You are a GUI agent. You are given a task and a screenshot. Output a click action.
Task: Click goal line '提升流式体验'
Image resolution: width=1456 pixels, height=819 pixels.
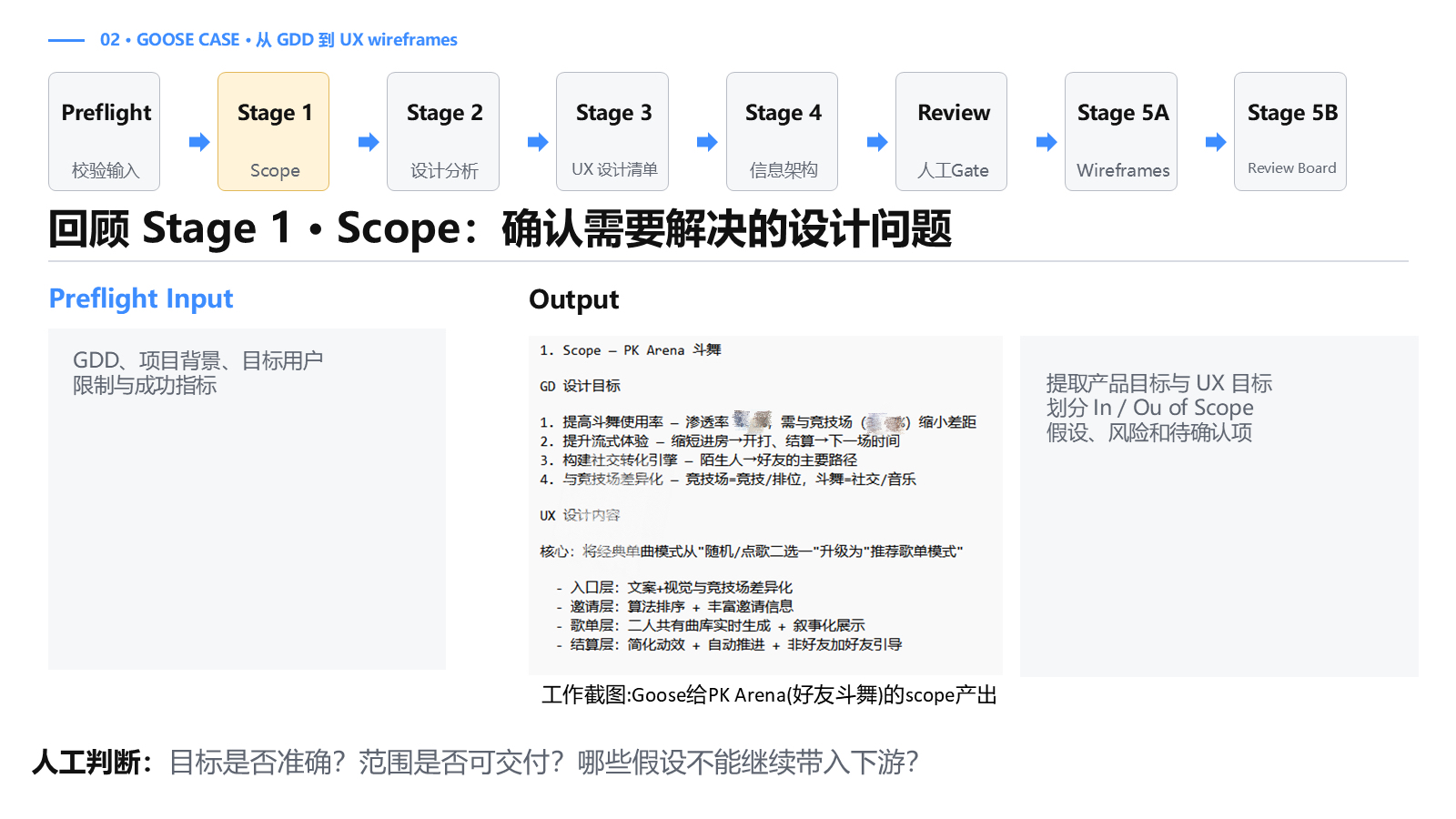click(x=720, y=441)
